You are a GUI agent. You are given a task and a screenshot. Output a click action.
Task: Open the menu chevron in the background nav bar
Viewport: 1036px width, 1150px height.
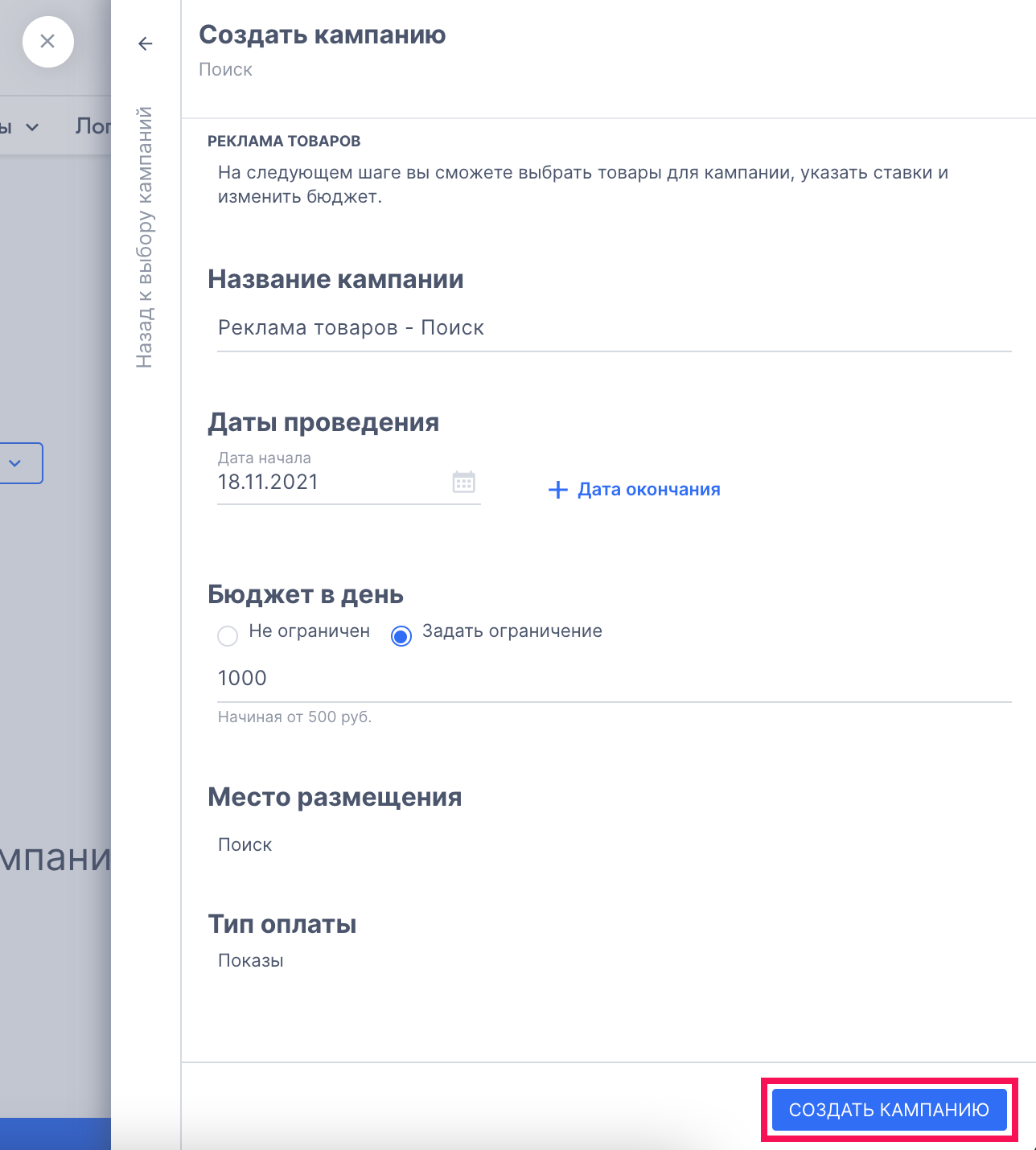32,127
